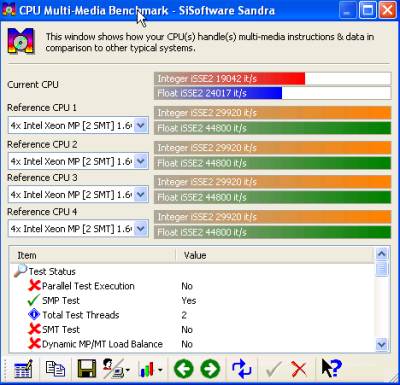Select the Parallel Test Execution row label
The height and width of the screenshot is (385, 400).
click(88, 286)
